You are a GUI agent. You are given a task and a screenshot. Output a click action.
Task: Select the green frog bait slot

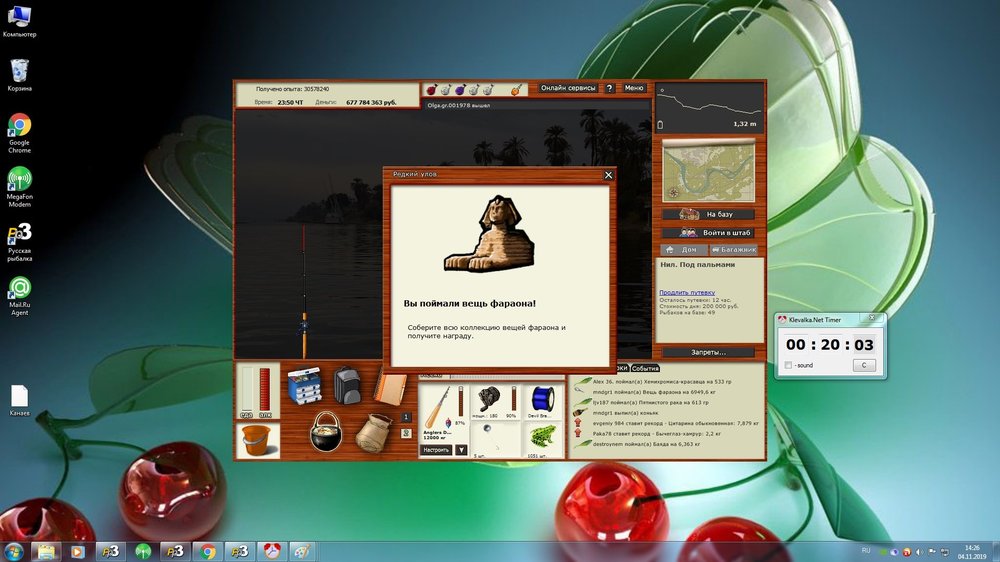(544, 437)
